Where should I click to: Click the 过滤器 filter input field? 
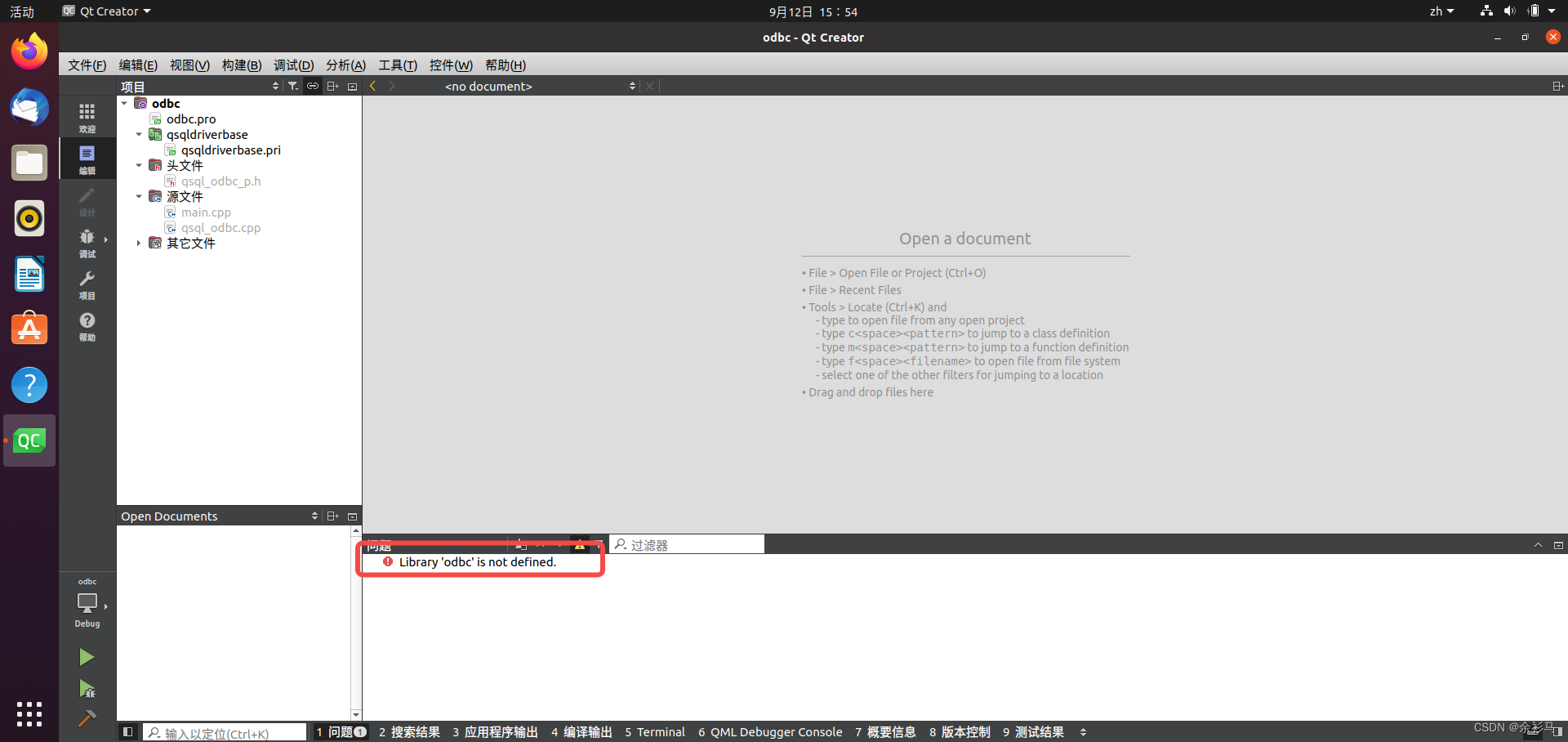pos(688,544)
